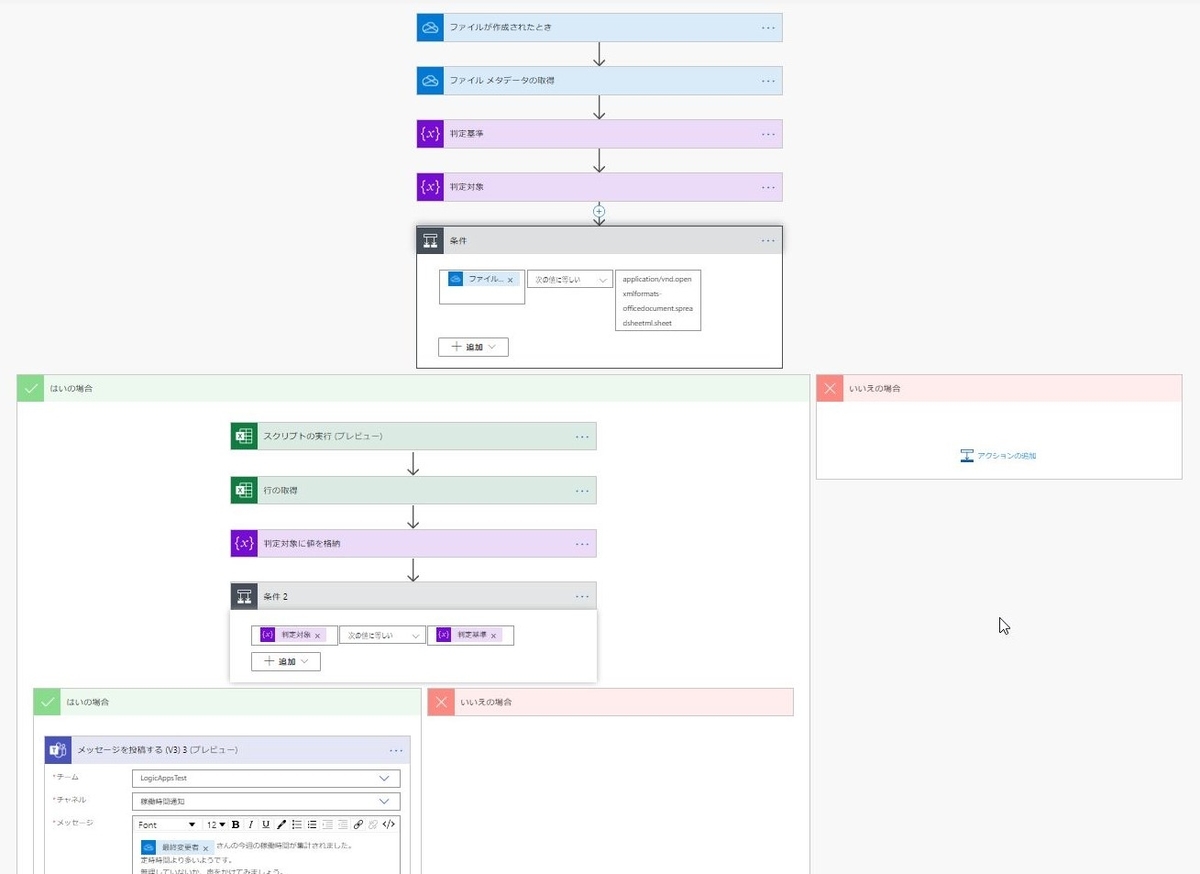Image resolution: width=1200 pixels, height=874 pixels.
Task: Click variable icon on 判定基準 step
Action: pos(430,134)
